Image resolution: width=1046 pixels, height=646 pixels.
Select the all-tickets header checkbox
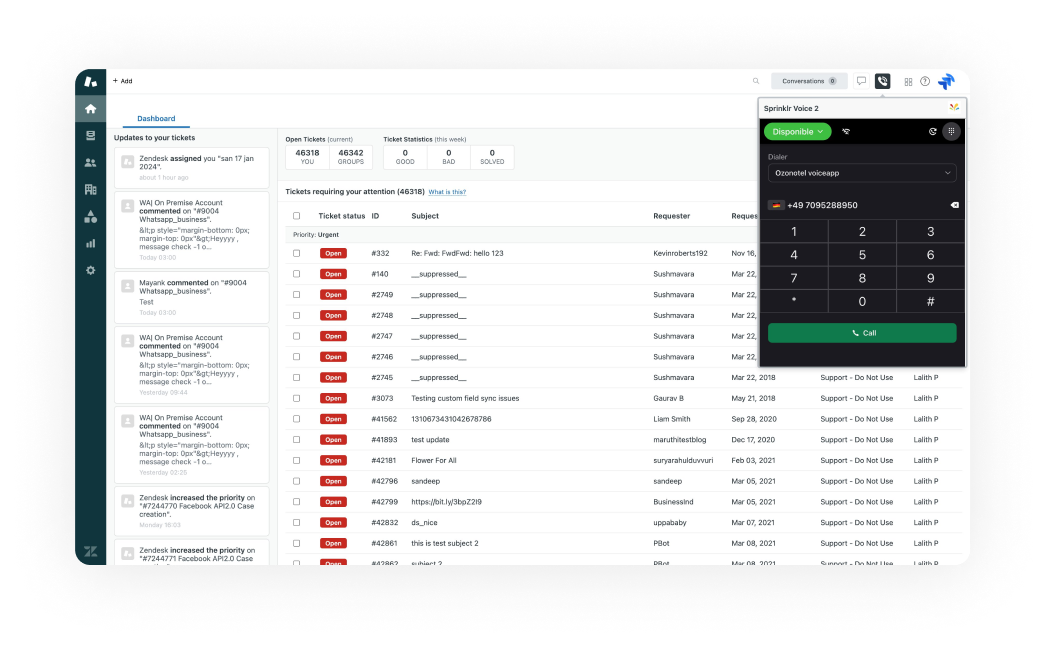click(x=296, y=216)
